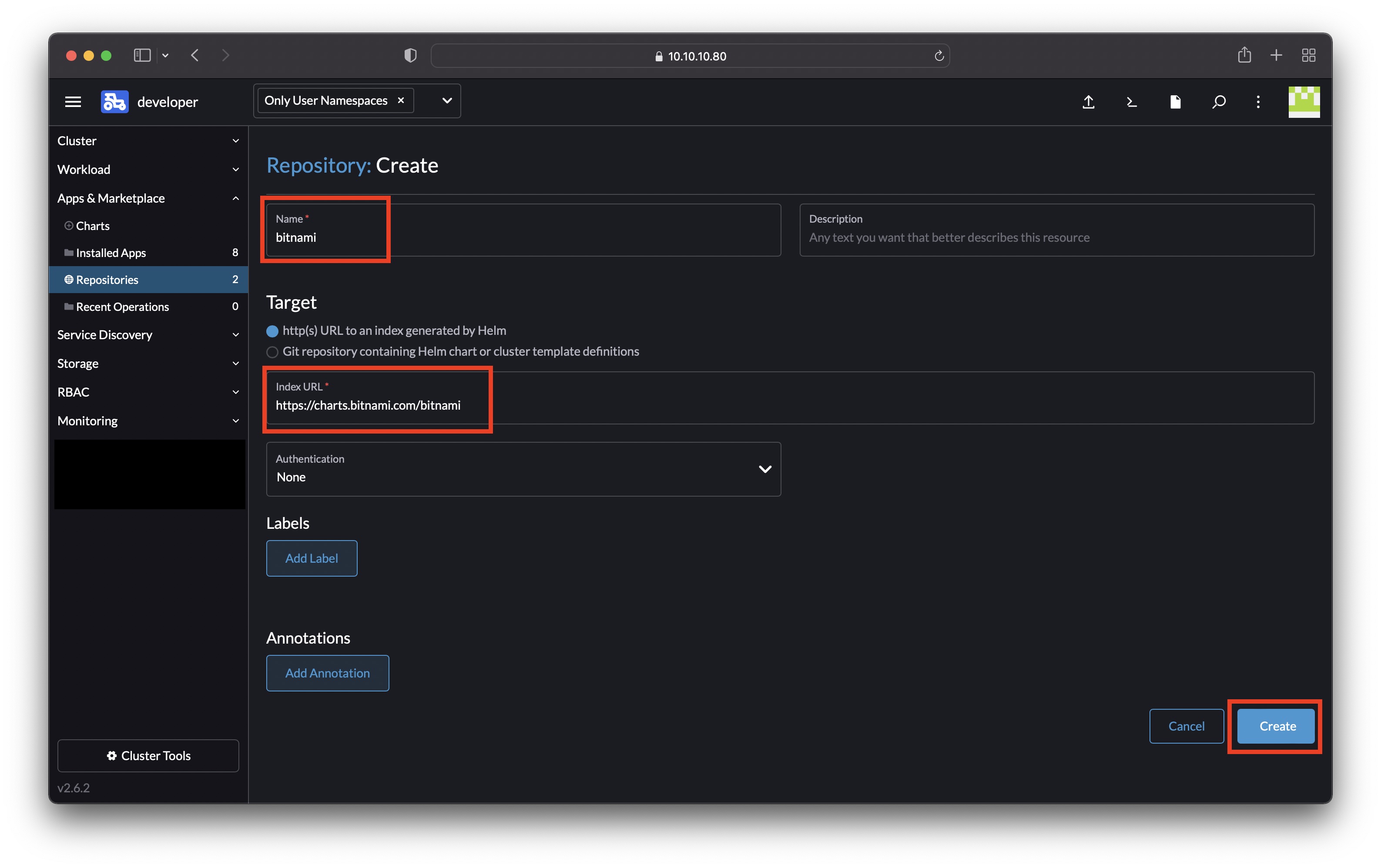Open the Authentication dropdown
Screen dimensions: 1381x868
tap(523, 469)
